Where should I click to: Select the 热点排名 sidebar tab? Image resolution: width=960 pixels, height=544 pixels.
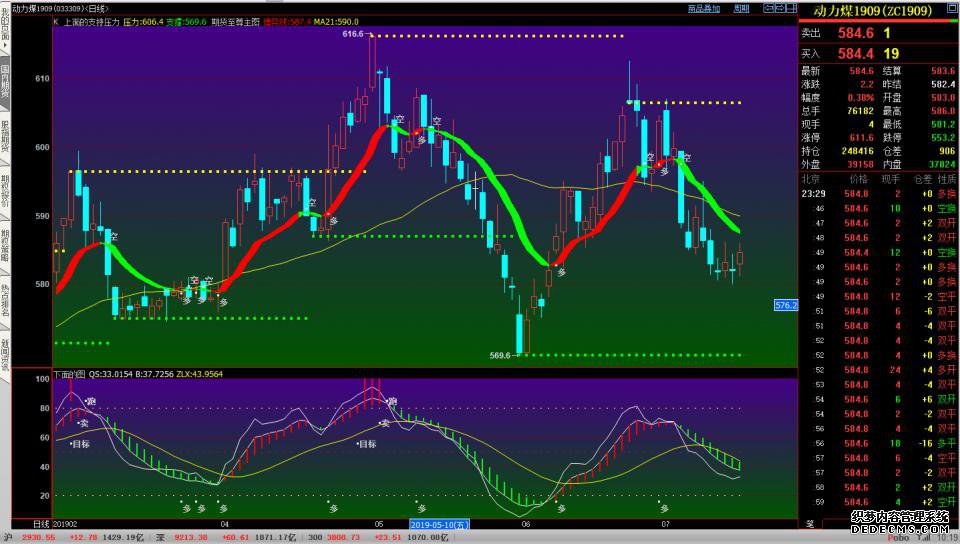5,300
